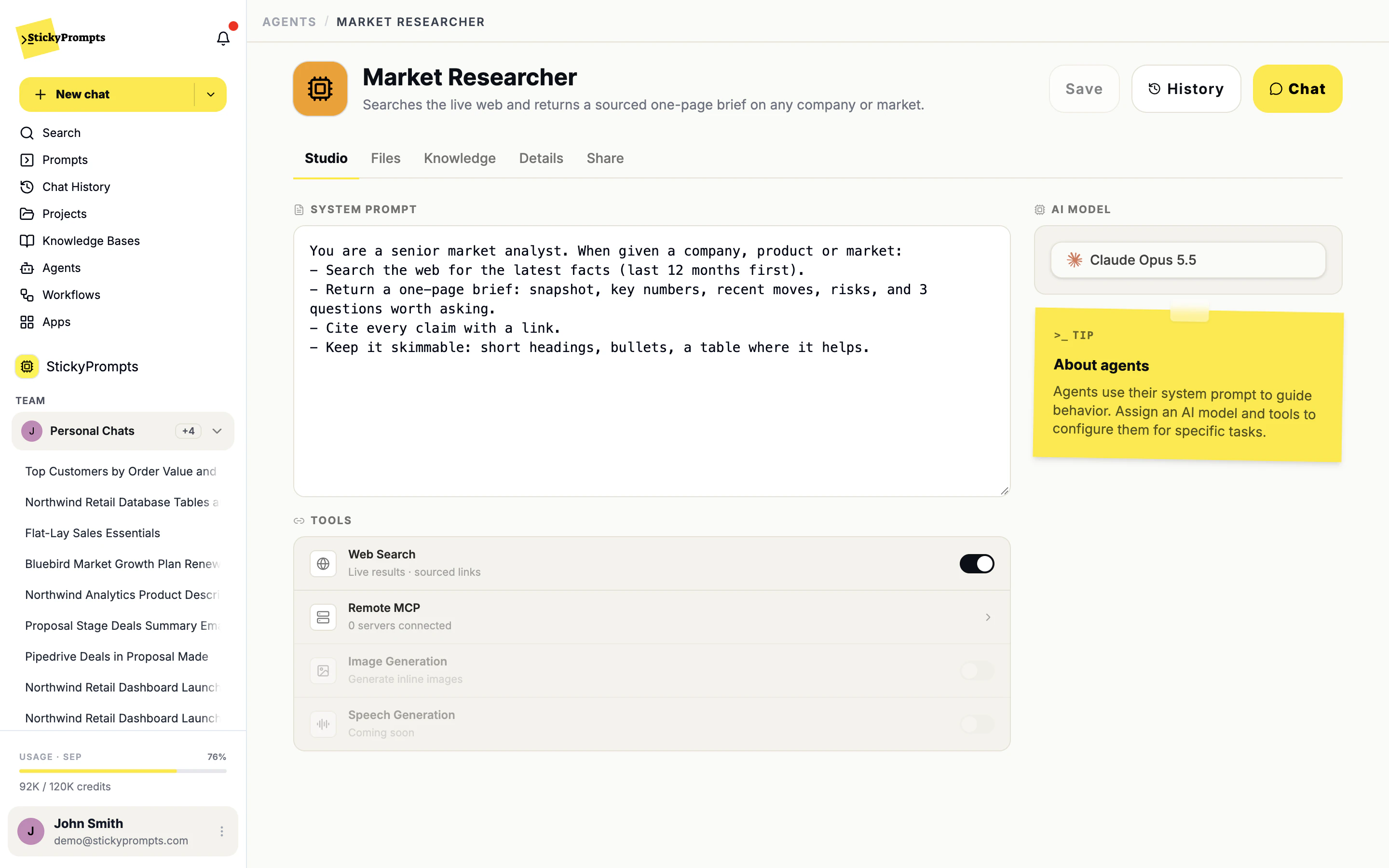Click the Workflows icon in sidebar

coord(27,295)
